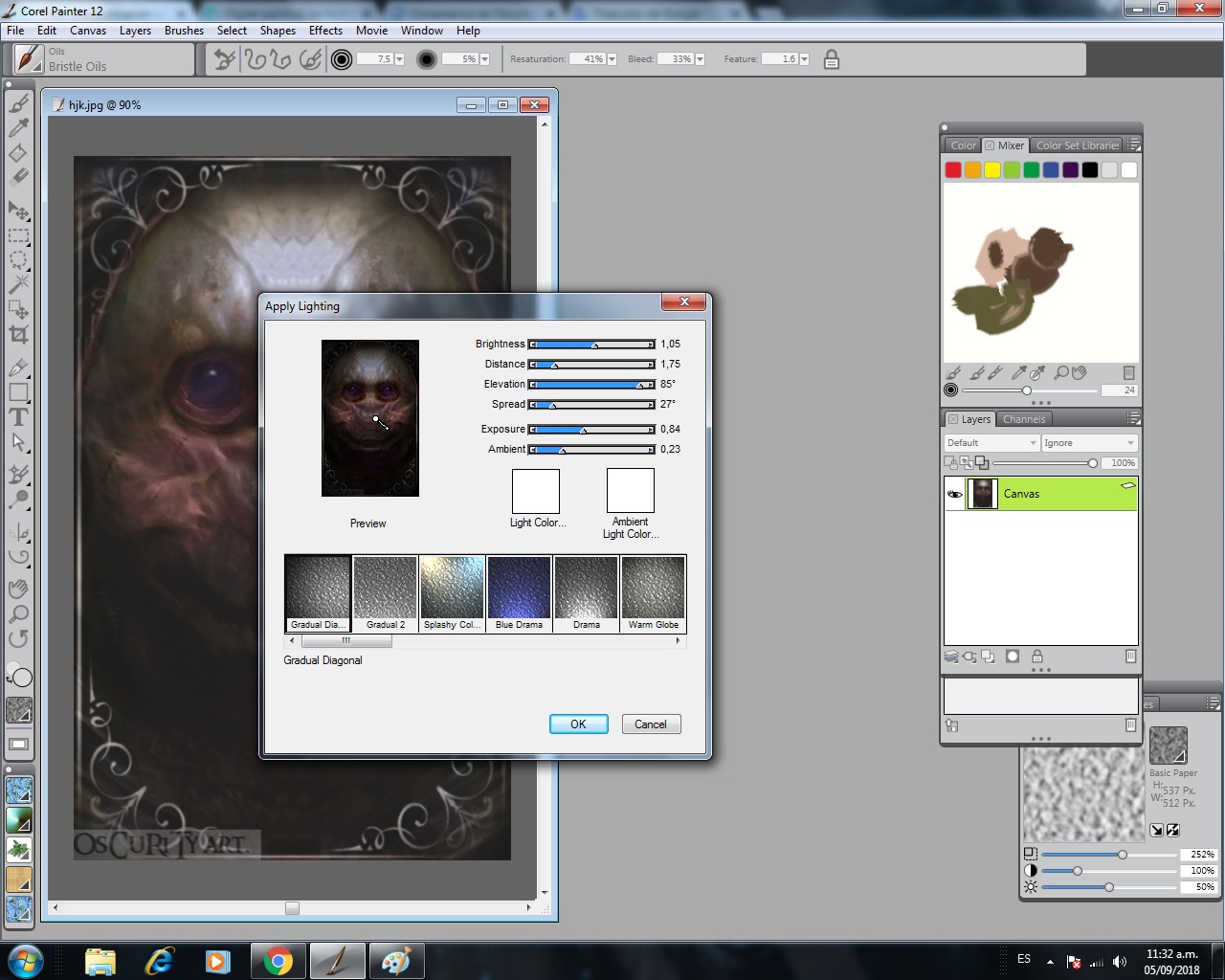This screenshot has height=980, width=1225.
Task: Open opacity dropdown arrow at 5%
Action: pyautogui.click(x=484, y=59)
